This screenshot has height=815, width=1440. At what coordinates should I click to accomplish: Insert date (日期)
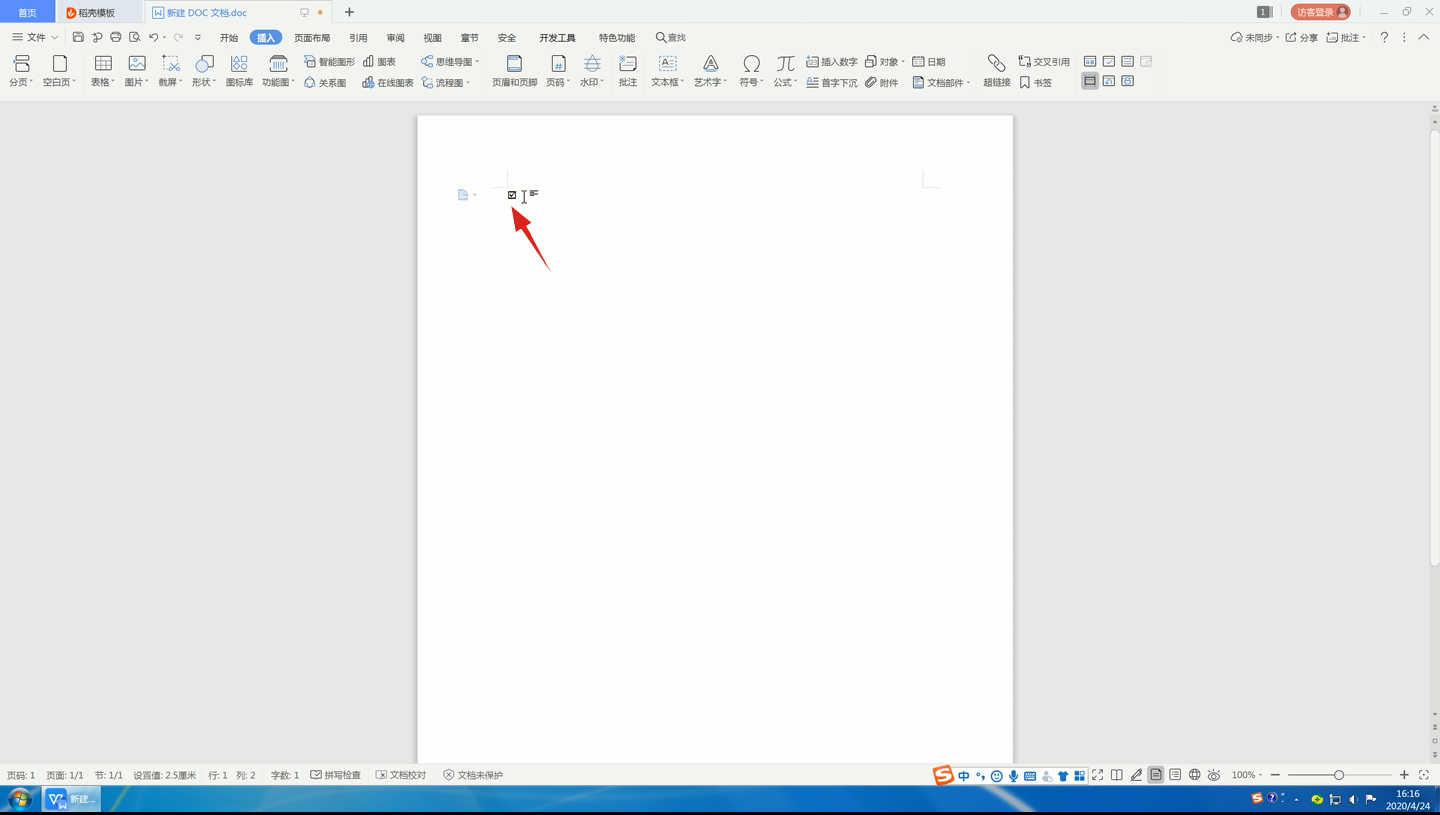[928, 62]
